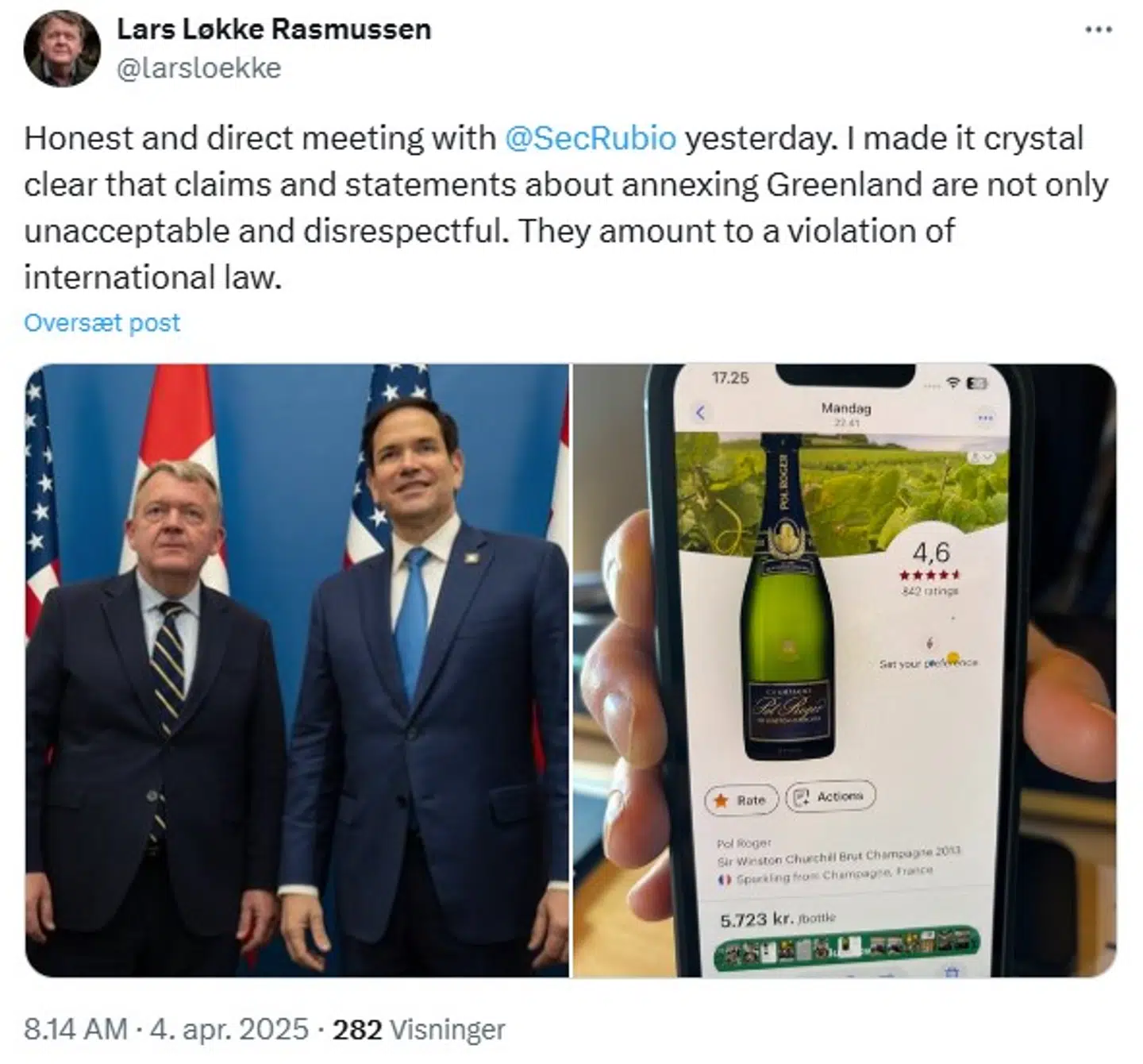The height and width of the screenshot is (1064, 1143).
Task: Open the phone champagne screenshot image
Action: coord(845,670)
